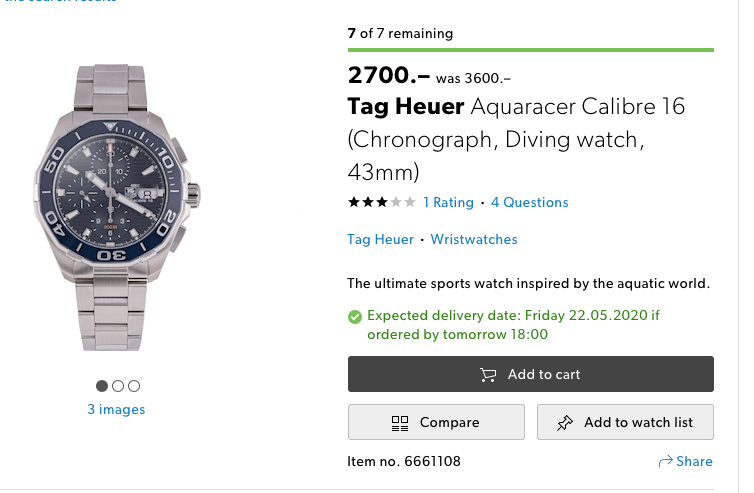Image resolution: width=754 pixels, height=493 pixels.
Task: Click the pin icon for watch list
Action: tap(564, 423)
